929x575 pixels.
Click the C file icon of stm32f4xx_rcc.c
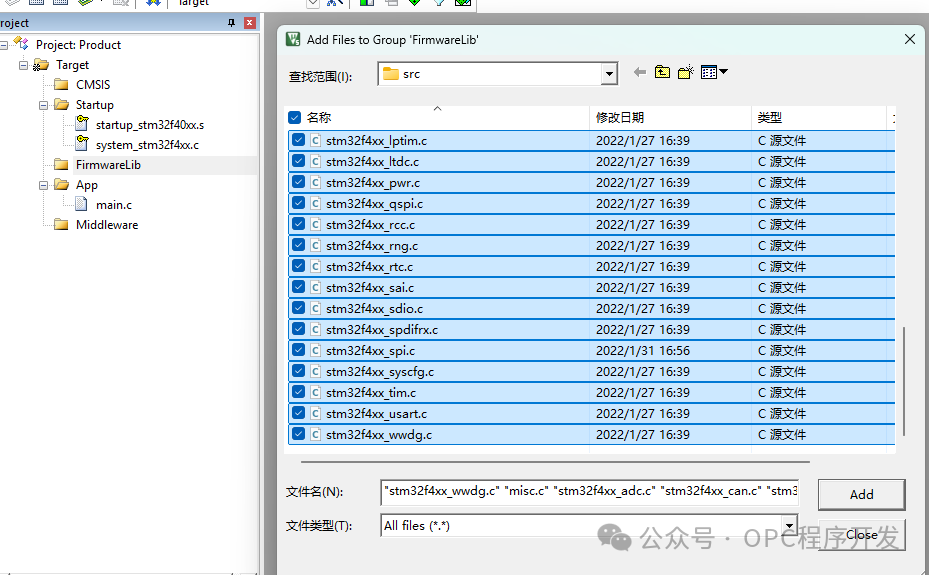coord(316,224)
